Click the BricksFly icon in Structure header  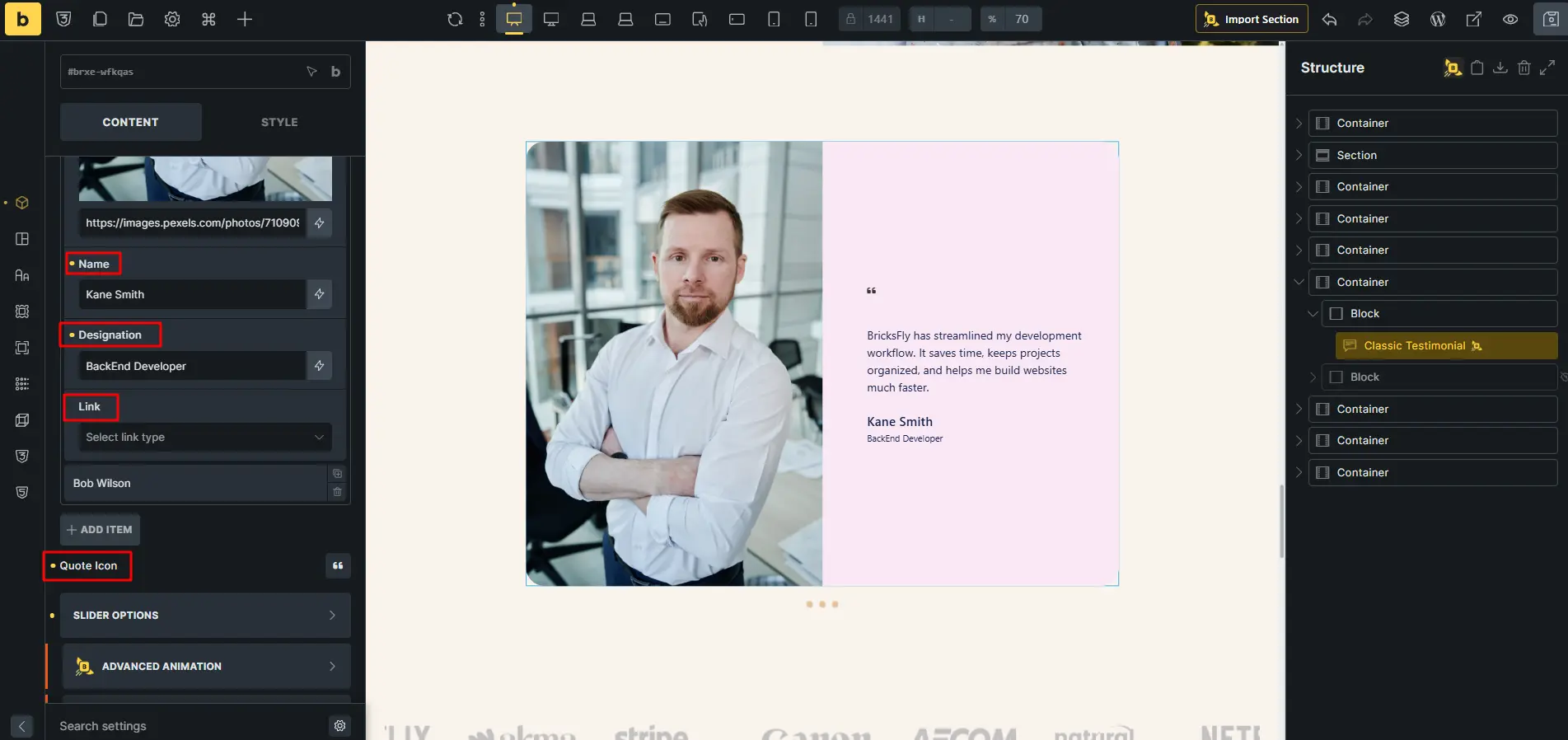1453,68
